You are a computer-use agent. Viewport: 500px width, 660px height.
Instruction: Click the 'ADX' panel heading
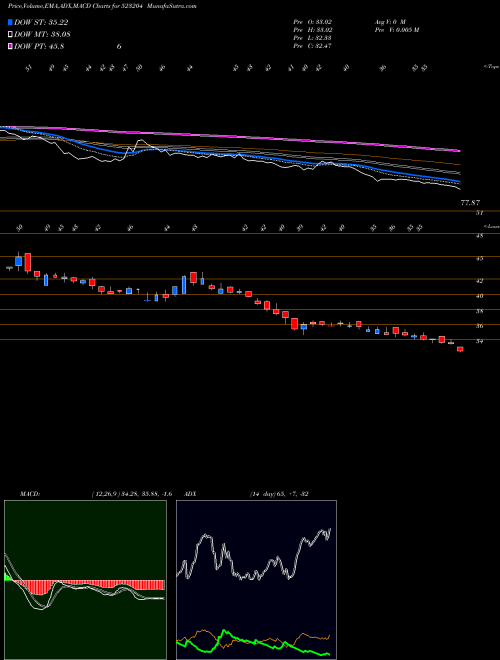point(191,494)
